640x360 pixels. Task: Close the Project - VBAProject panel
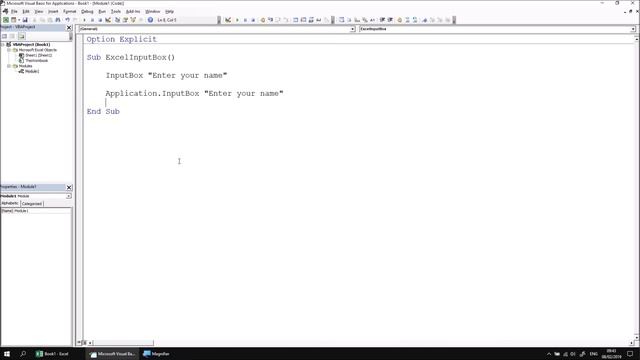[69, 28]
